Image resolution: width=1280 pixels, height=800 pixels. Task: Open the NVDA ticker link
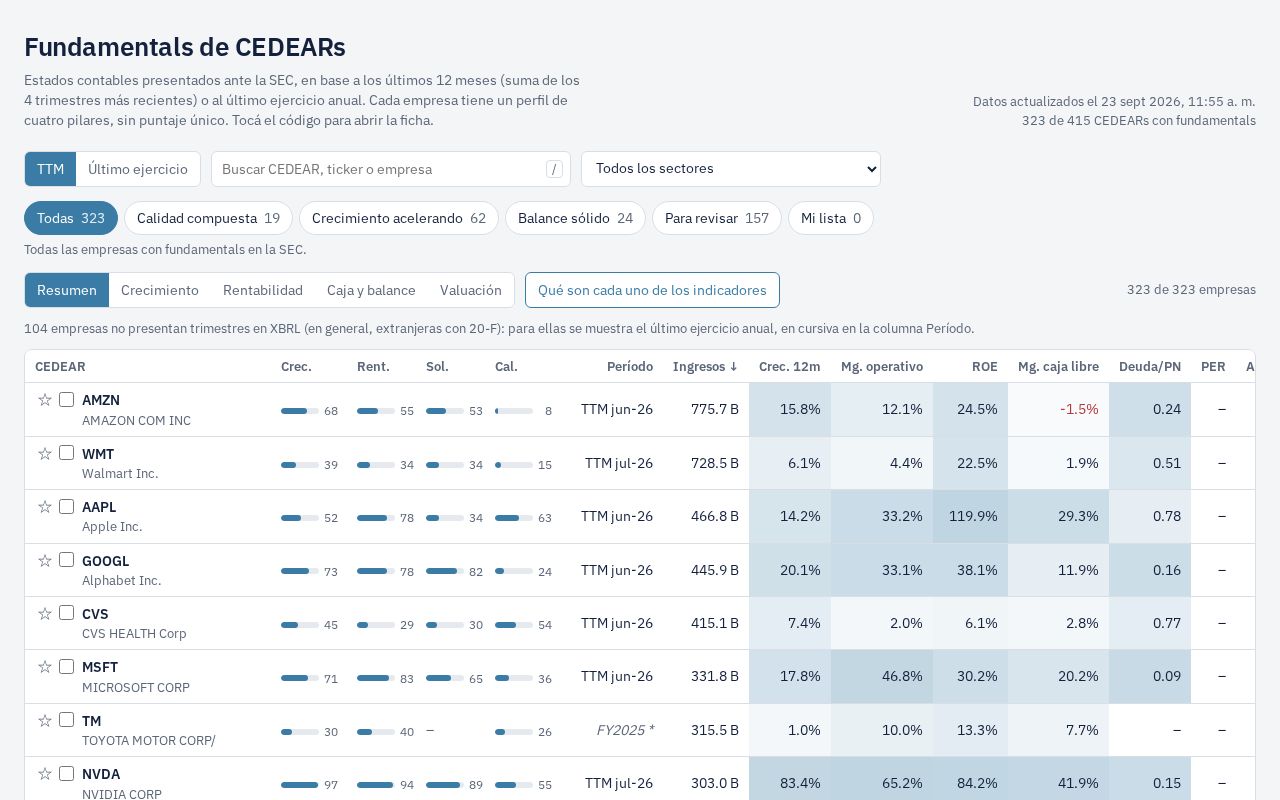101,774
